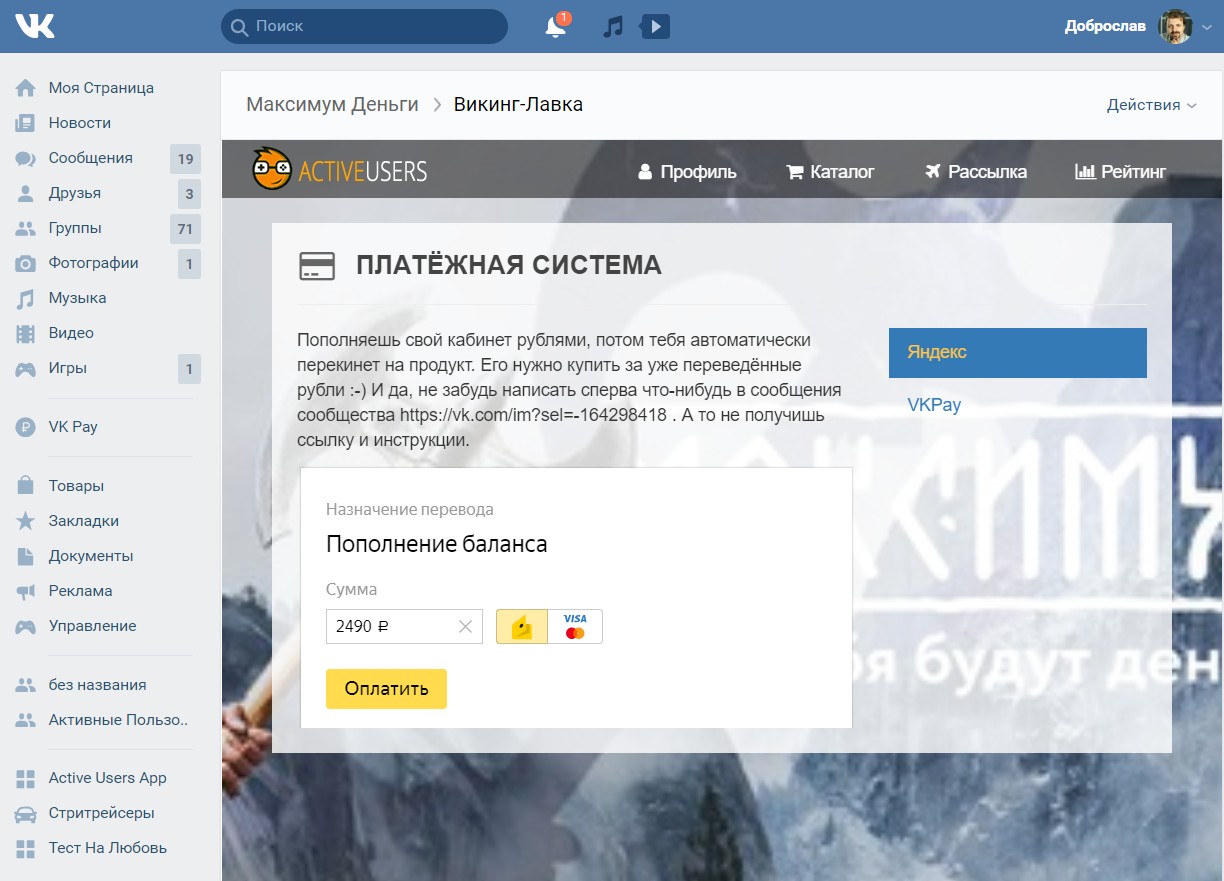Open the Рассылка tab
Image resolution: width=1224 pixels, height=881 pixels.
point(976,172)
